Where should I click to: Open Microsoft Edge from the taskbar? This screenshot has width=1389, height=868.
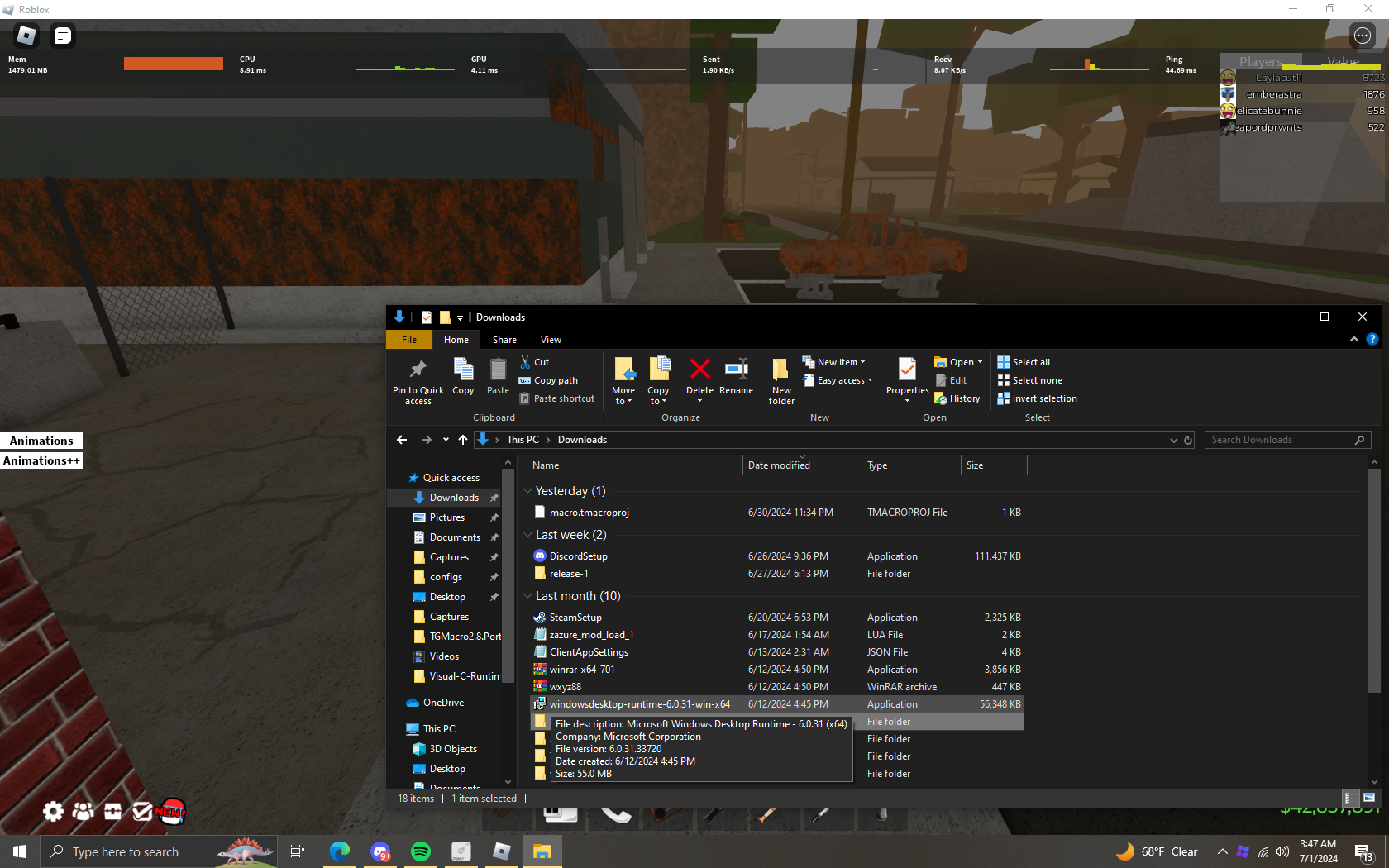coord(340,851)
